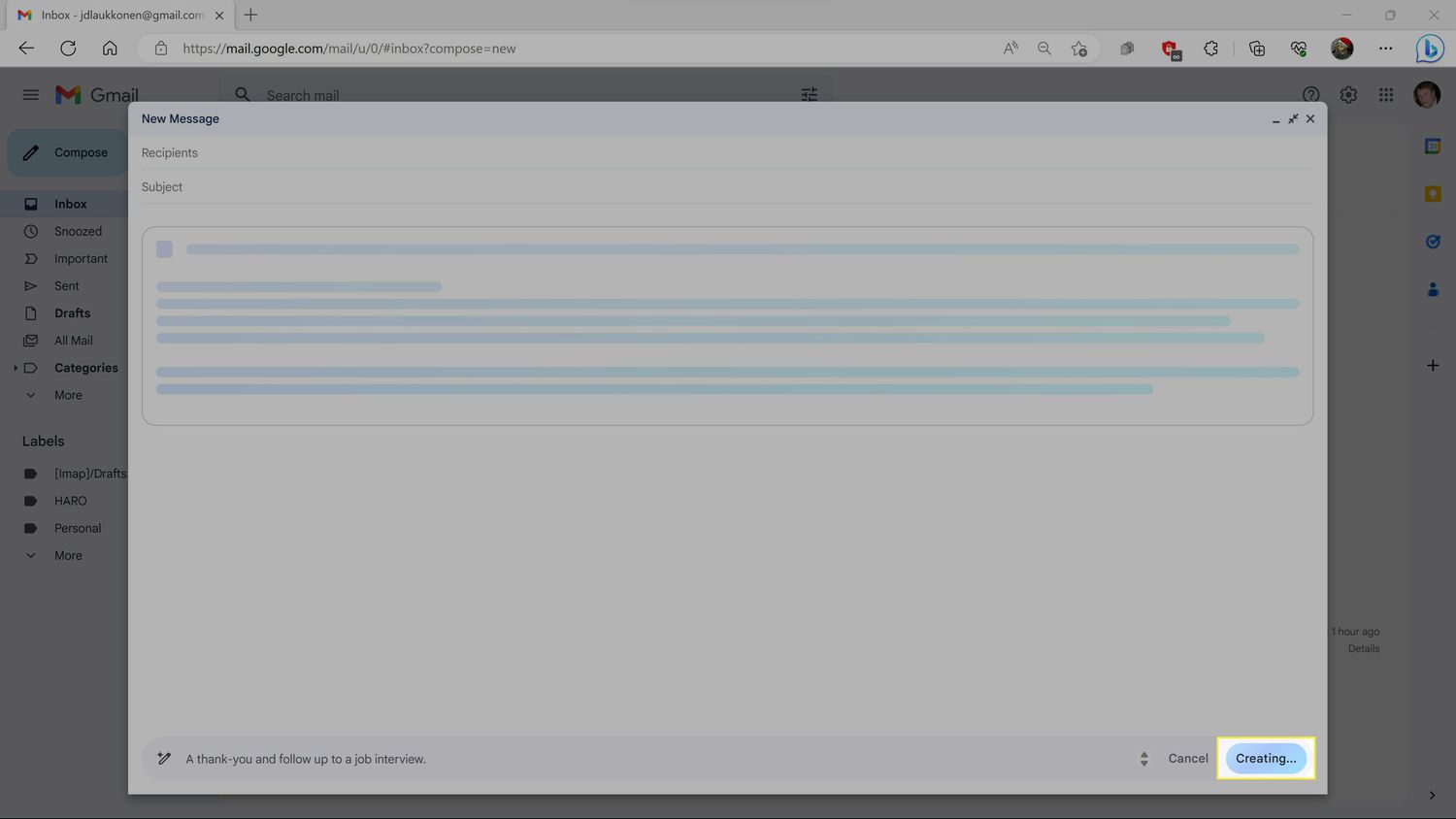Image resolution: width=1456 pixels, height=819 pixels.
Task: Open search options filter icon
Action: pos(809,95)
